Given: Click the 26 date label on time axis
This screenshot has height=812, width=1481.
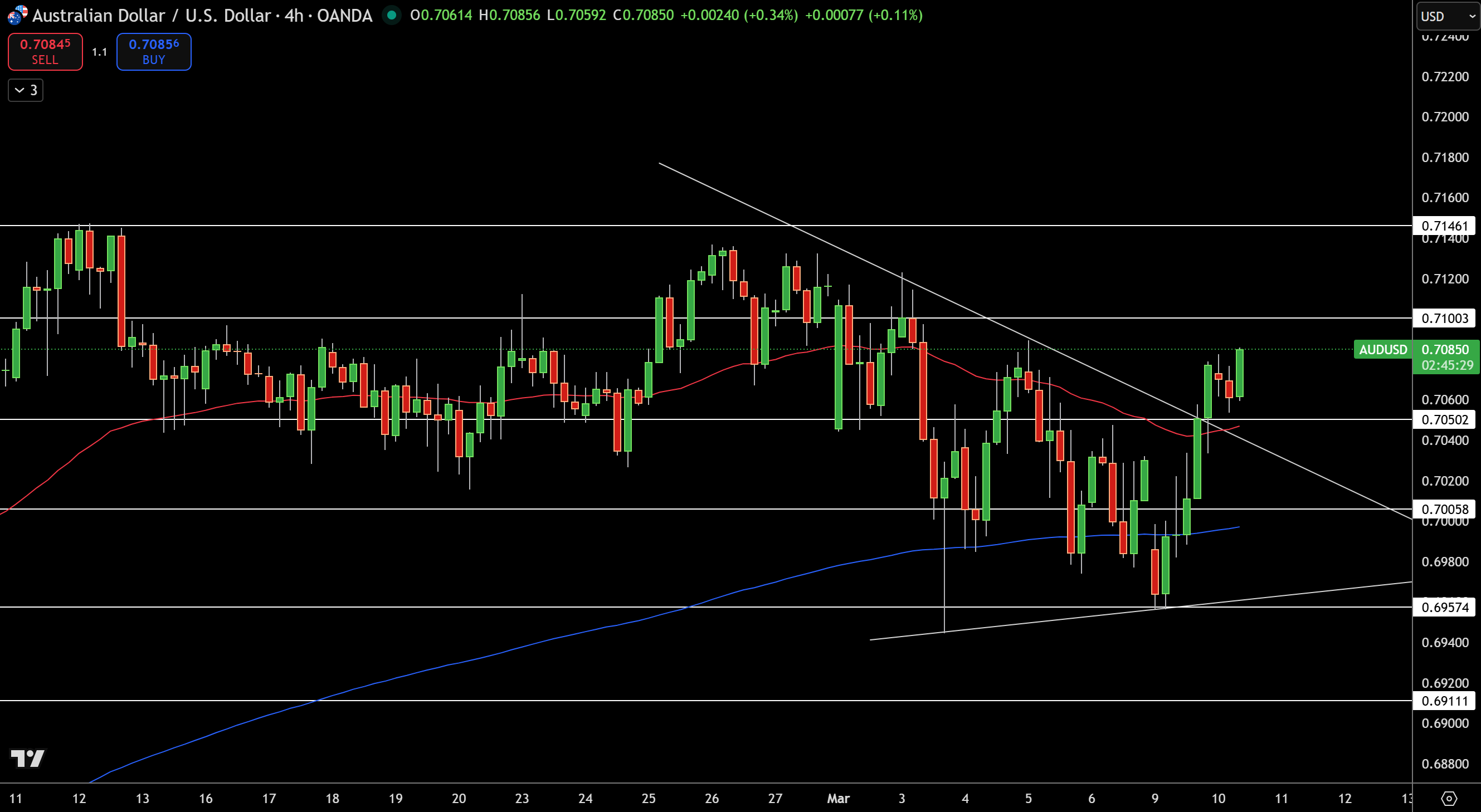Looking at the screenshot, I should 712,799.
